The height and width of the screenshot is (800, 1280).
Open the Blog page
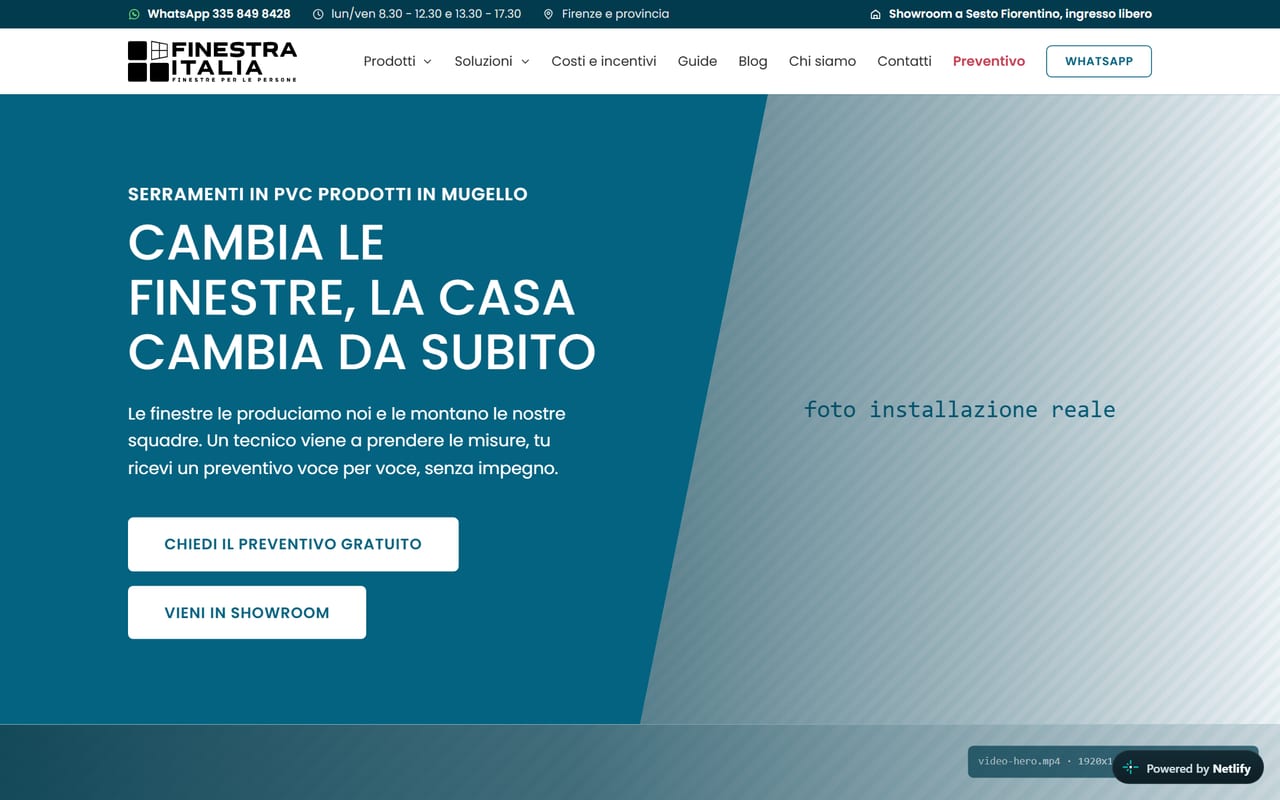click(x=753, y=61)
